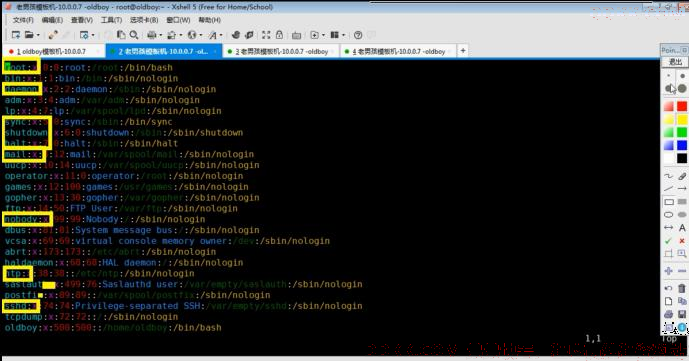Select the hollow ellipse drawing tool
The height and width of the screenshot is (361, 689).
pyautogui.click(x=668, y=215)
